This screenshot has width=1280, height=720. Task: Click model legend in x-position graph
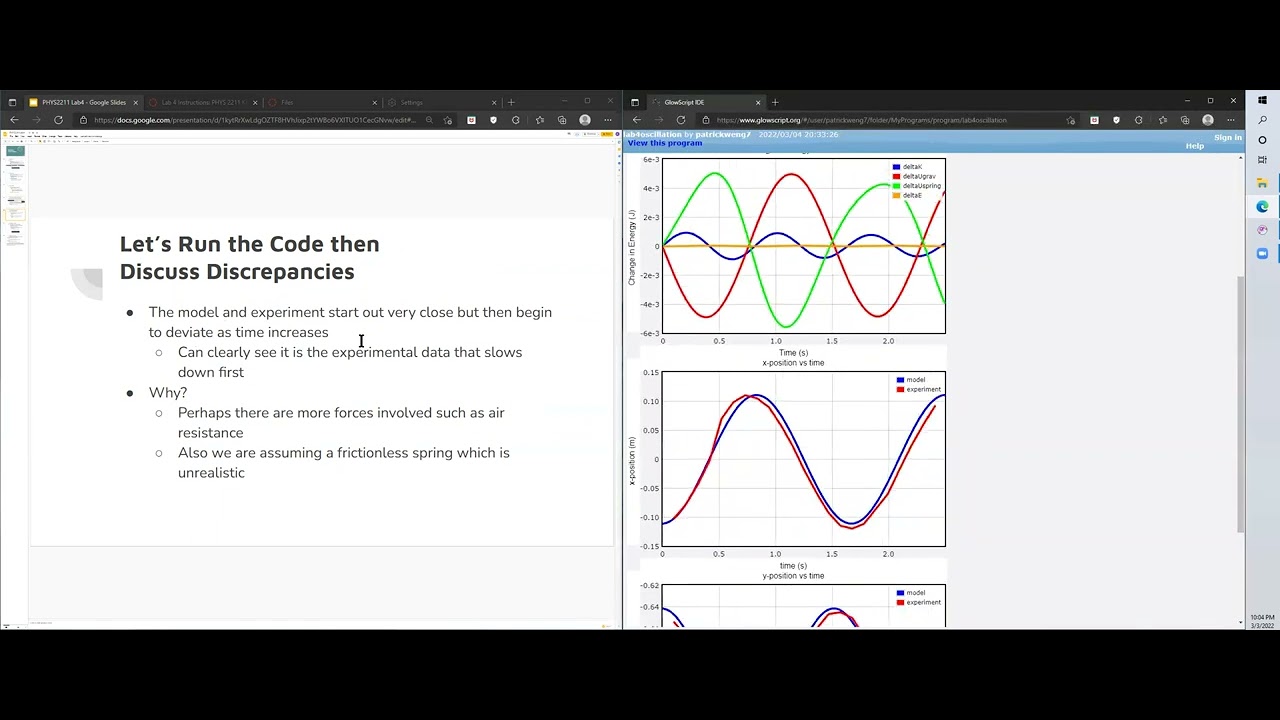point(911,380)
